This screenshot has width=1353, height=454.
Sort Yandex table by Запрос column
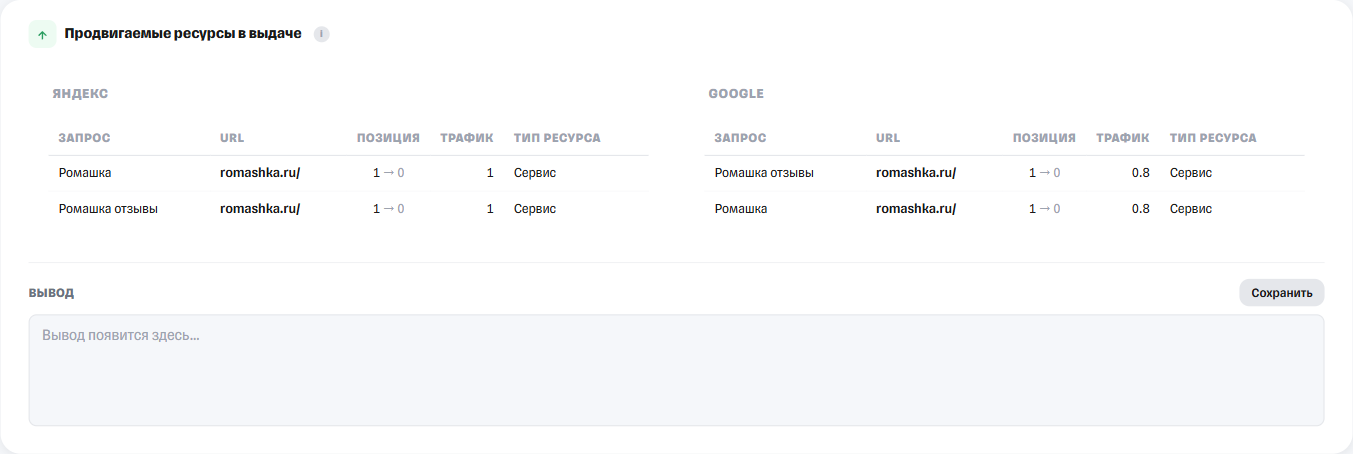tap(85, 138)
